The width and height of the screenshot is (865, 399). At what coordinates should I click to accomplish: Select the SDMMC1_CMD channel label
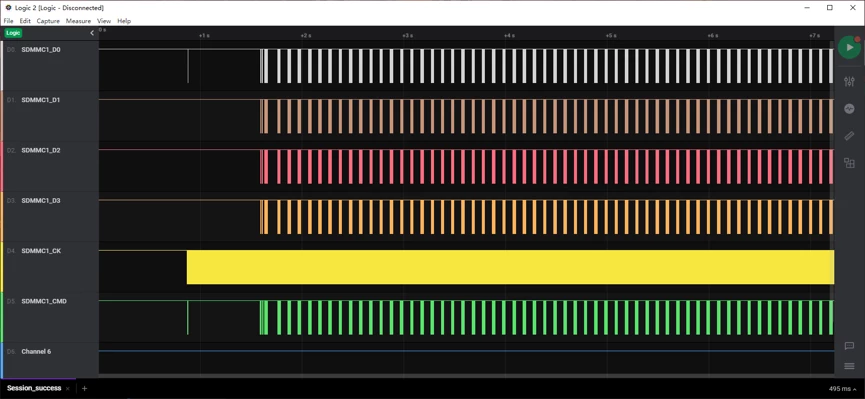point(44,301)
